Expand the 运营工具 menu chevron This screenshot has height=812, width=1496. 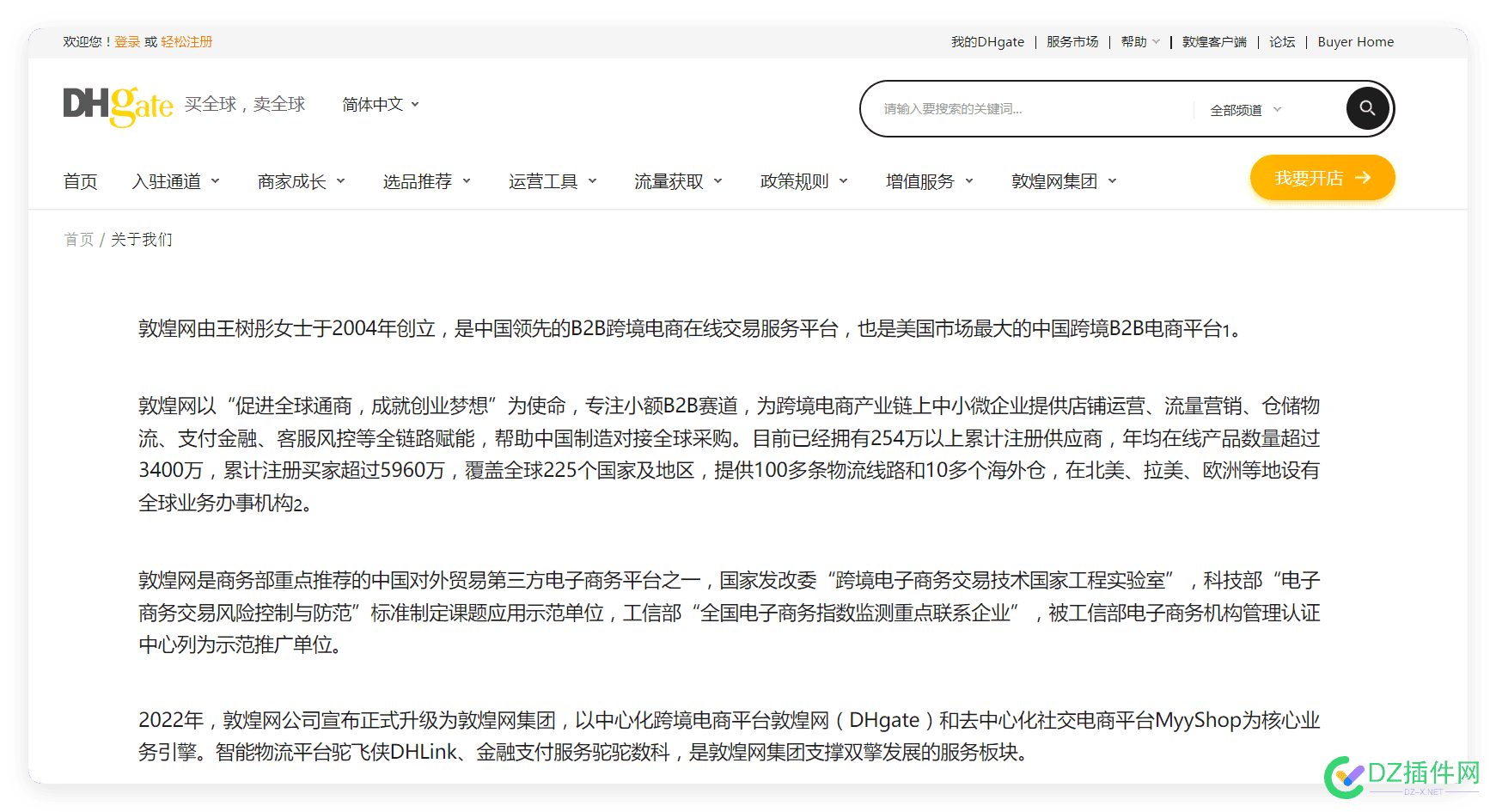pyautogui.click(x=592, y=181)
